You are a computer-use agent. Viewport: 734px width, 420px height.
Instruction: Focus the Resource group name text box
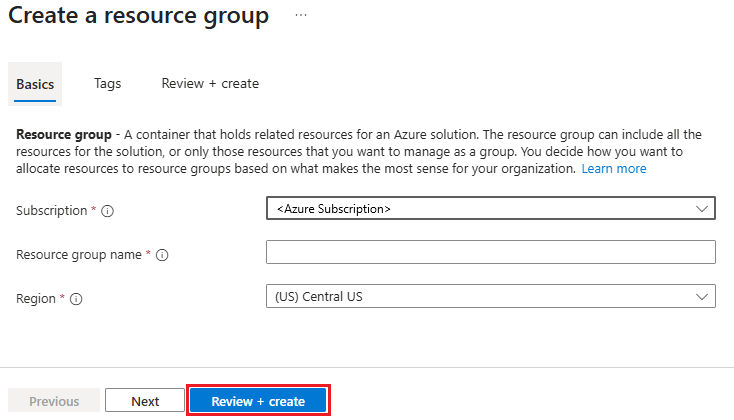click(x=490, y=252)
